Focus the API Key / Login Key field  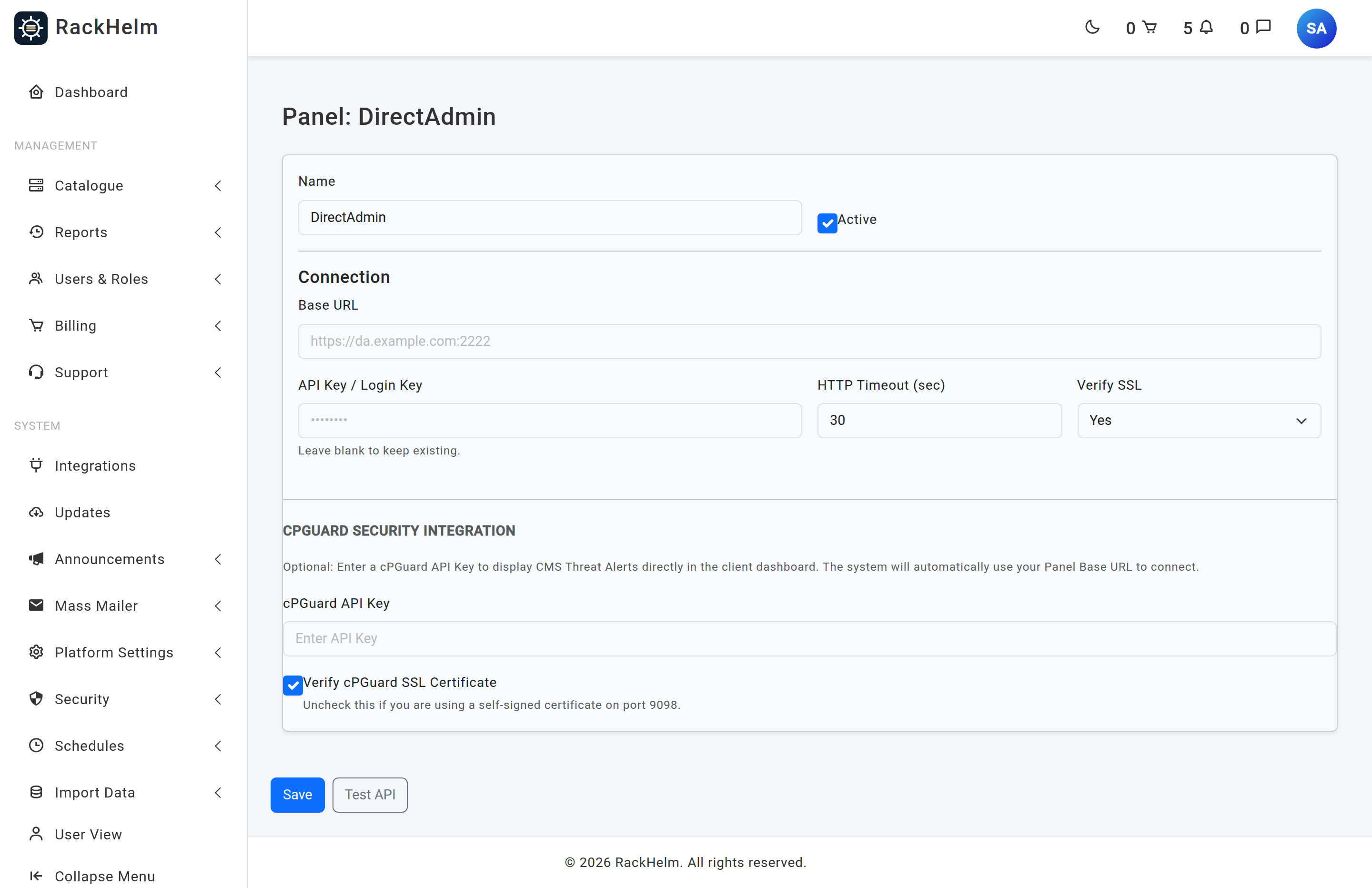549,420
